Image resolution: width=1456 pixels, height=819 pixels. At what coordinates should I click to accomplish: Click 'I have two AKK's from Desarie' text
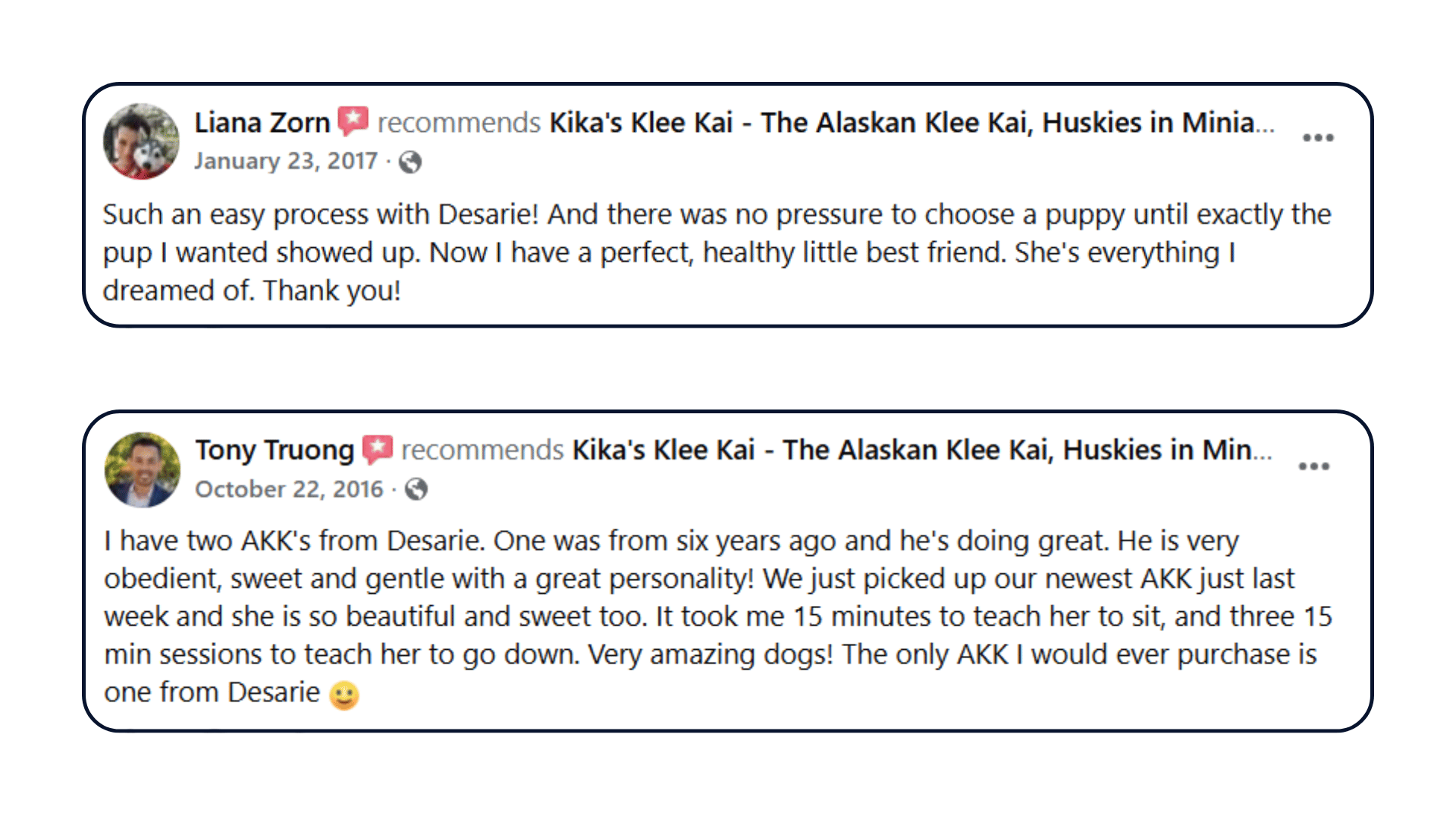click(x=294, y=541)
